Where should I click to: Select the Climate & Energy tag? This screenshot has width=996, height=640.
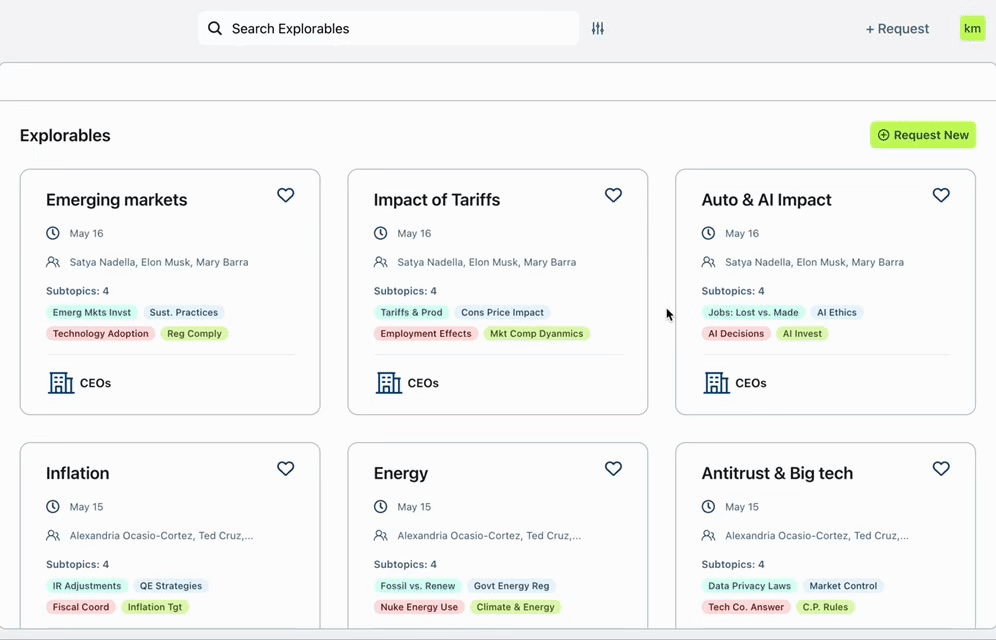(516, 607)
